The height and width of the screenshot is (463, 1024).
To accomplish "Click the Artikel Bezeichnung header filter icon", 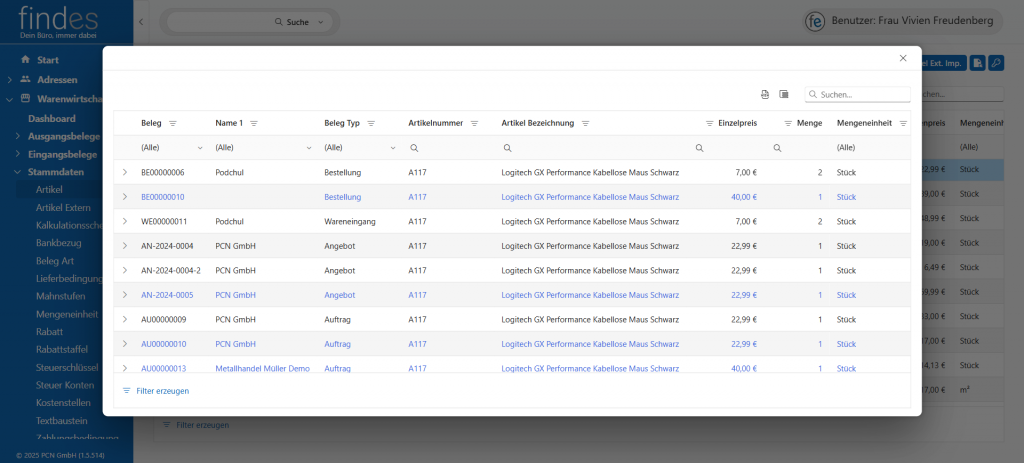I will pyautogui.click(x=585, y=123).
